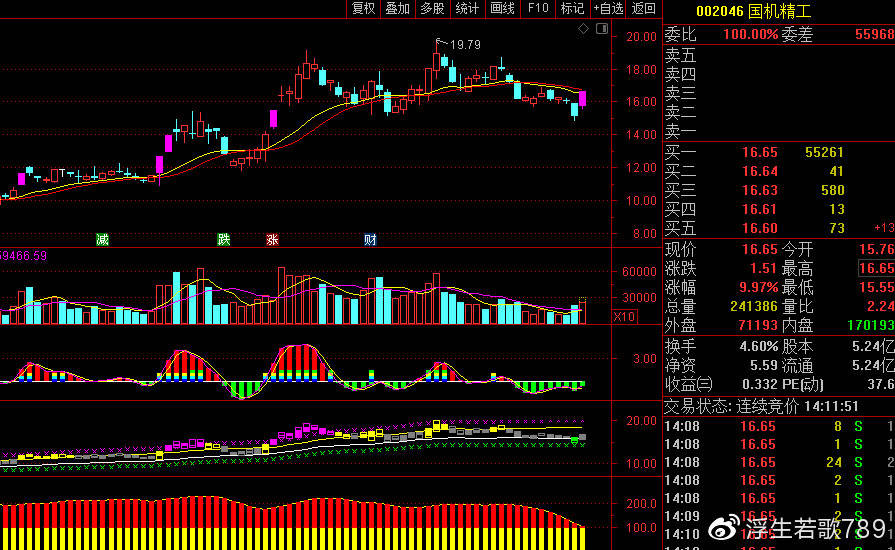Click the 换手 value 4.60%

pyautogui.click(x=759, y=346)
